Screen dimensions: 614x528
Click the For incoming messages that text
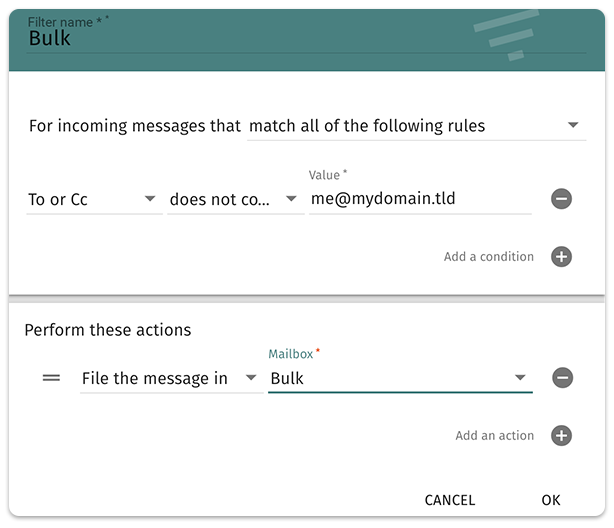pyautogui.click(x=134, y=126)
